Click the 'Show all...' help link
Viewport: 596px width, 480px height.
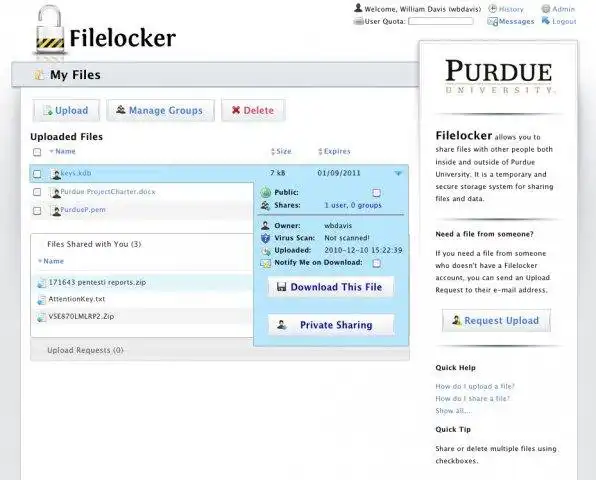click(453, 411)
